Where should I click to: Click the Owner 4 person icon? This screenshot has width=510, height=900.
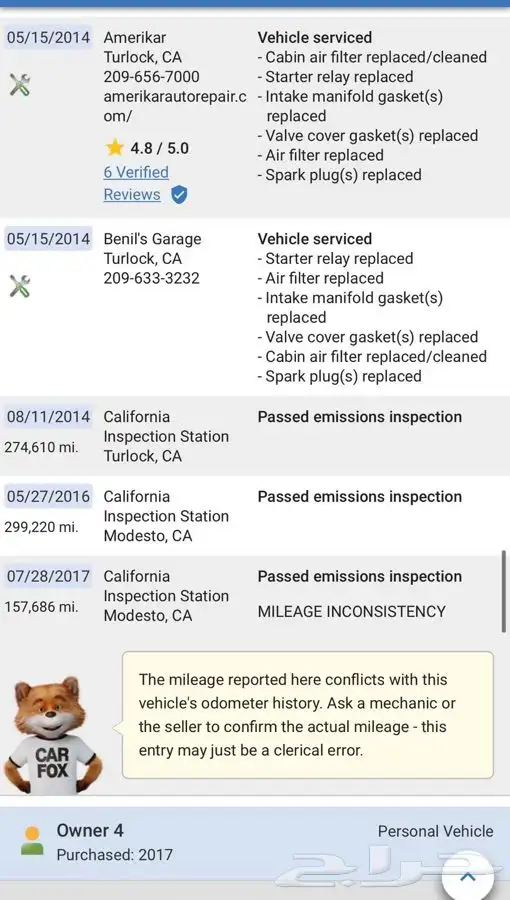pos(32,841)
